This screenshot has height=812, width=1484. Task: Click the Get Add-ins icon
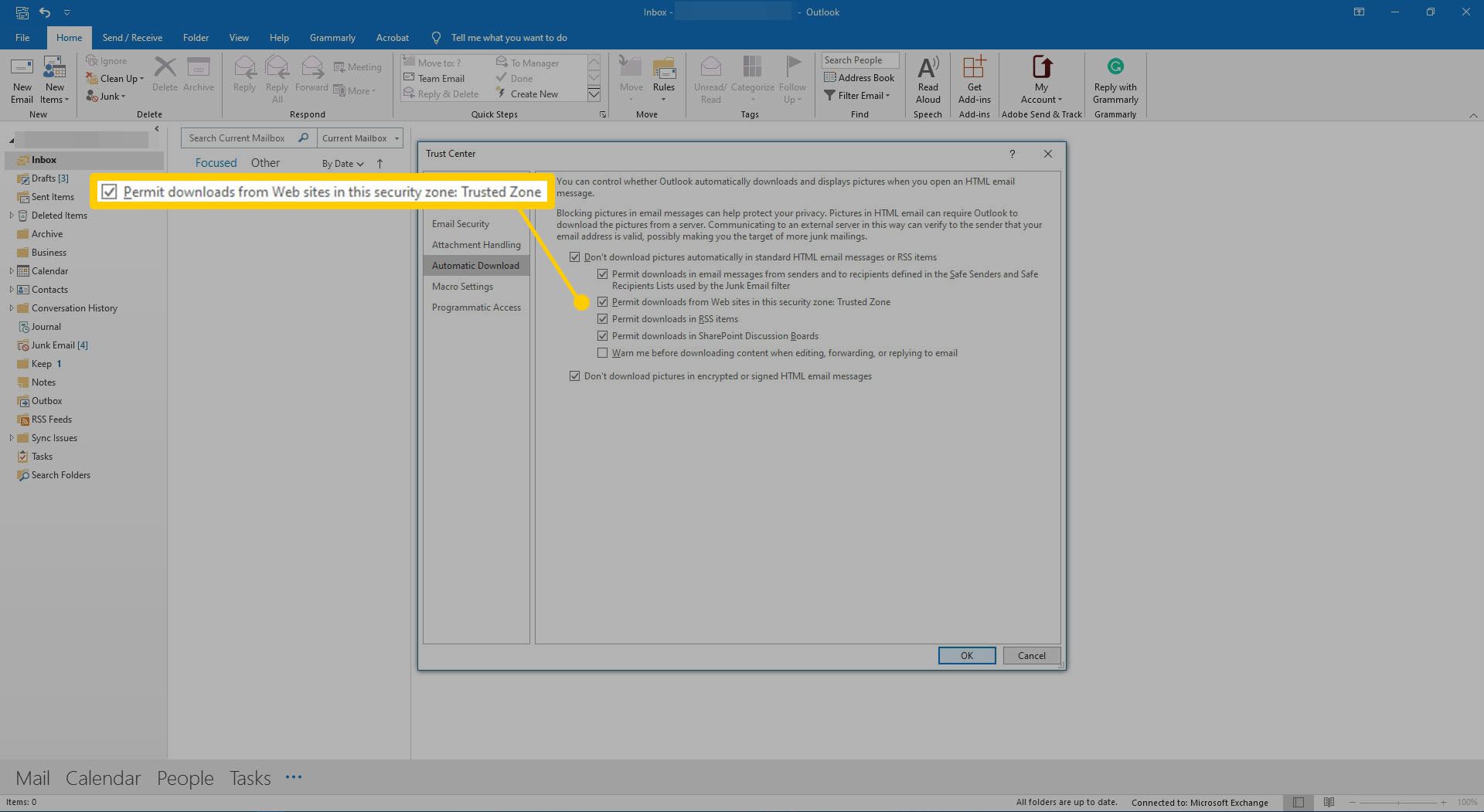974,66
